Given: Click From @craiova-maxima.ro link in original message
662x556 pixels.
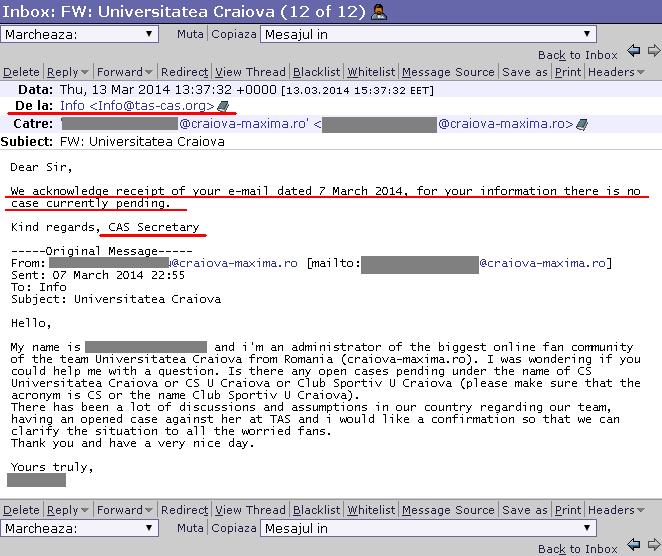Looking at the screenshot, I should click(x=233, y=263).
